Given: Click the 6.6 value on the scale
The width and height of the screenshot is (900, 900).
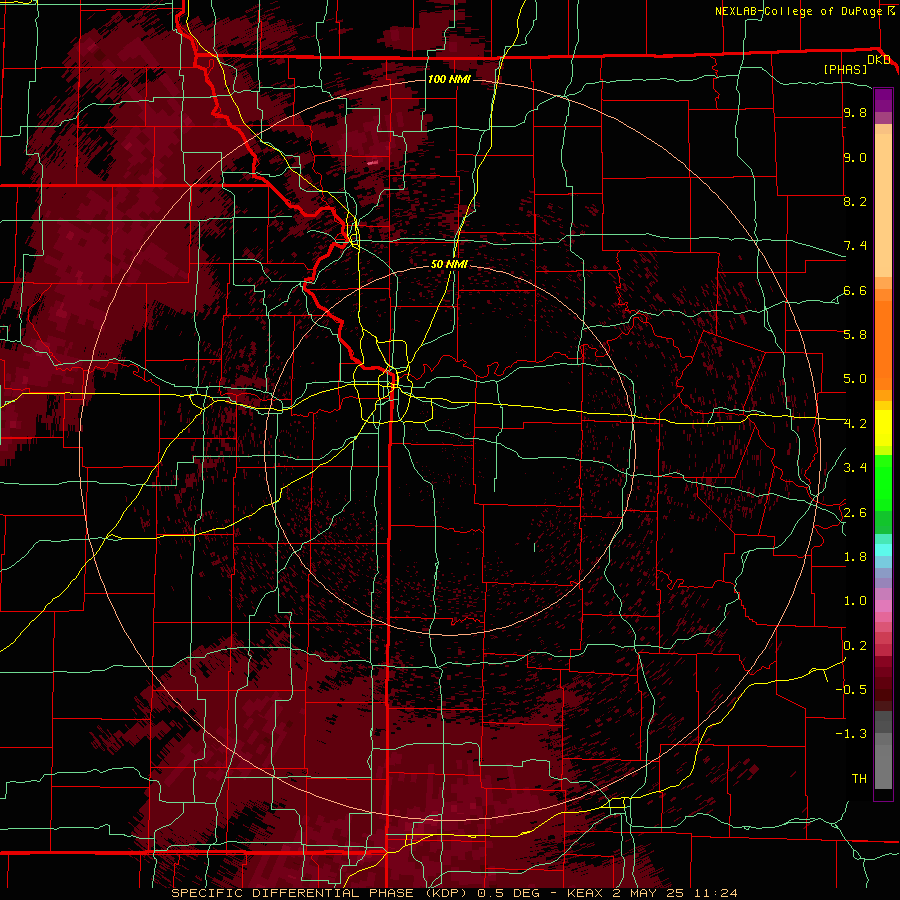Looking at the screenshot, I should coord(855,290).
